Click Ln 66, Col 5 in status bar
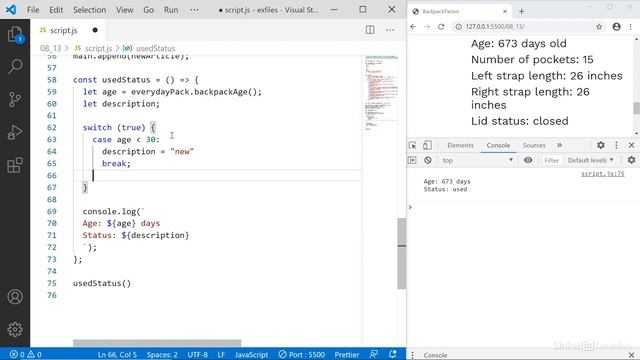The height and width of the screenshot is (360, 640). (117, 354)
